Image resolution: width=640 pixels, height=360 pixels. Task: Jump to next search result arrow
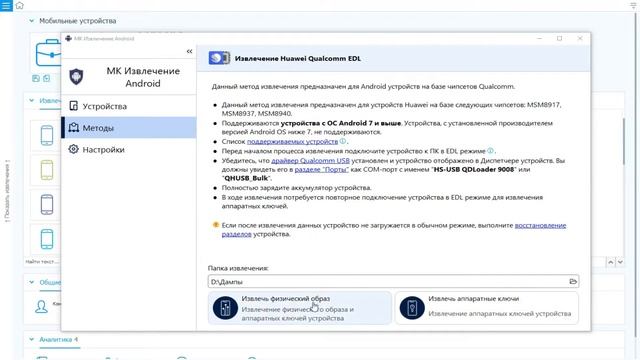point(620,262)
